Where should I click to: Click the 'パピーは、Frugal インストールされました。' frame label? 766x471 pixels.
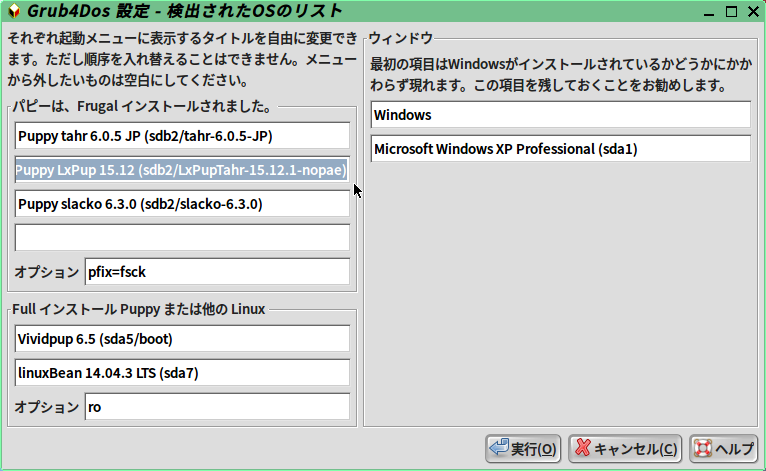click(142, 106)
